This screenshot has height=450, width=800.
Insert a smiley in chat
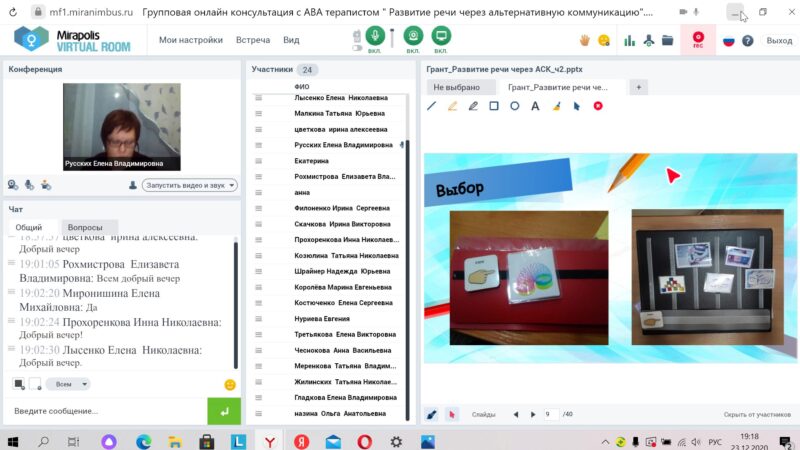click(x=230, y=385)
